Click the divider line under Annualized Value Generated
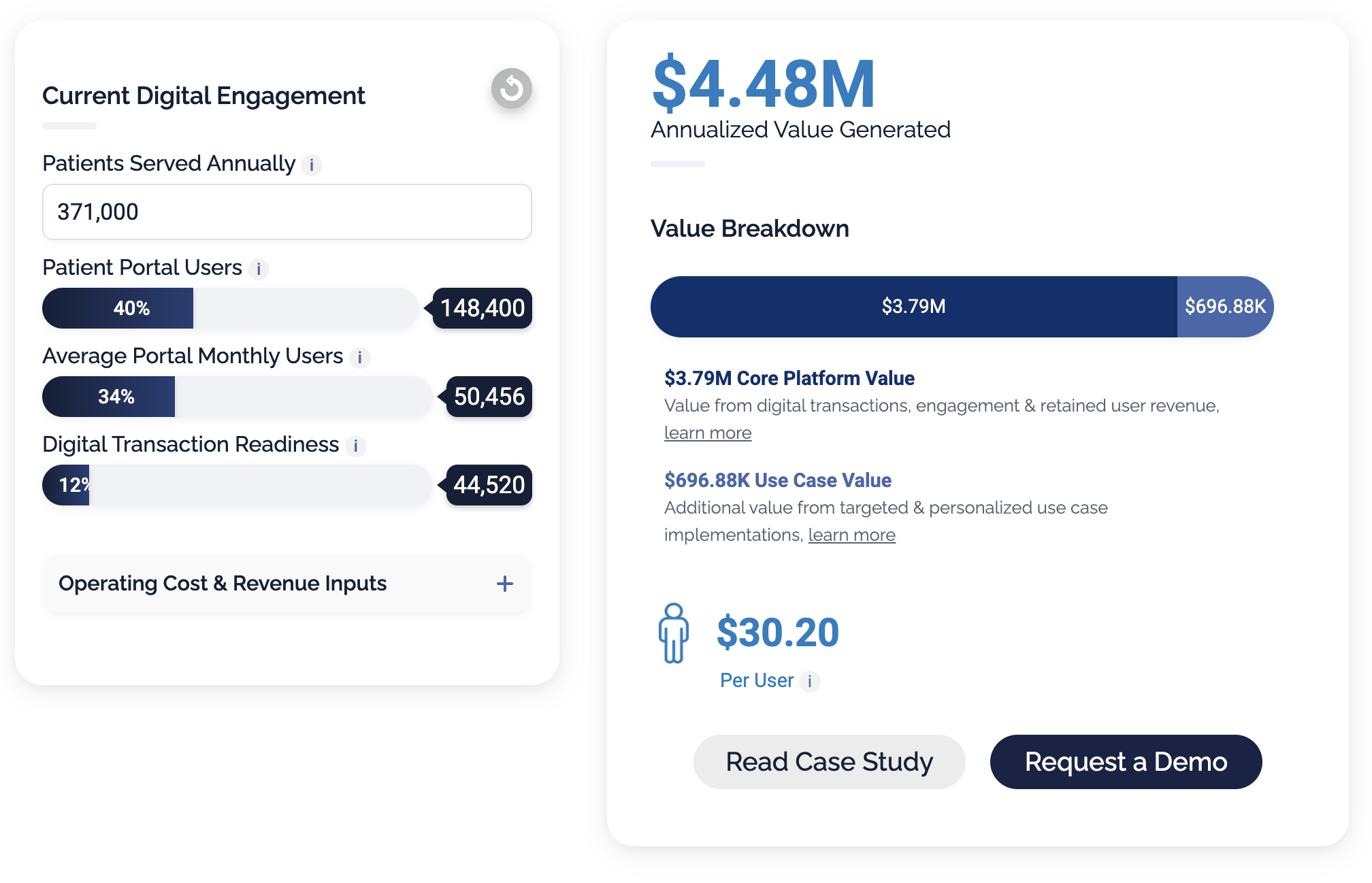 point(676,163)
